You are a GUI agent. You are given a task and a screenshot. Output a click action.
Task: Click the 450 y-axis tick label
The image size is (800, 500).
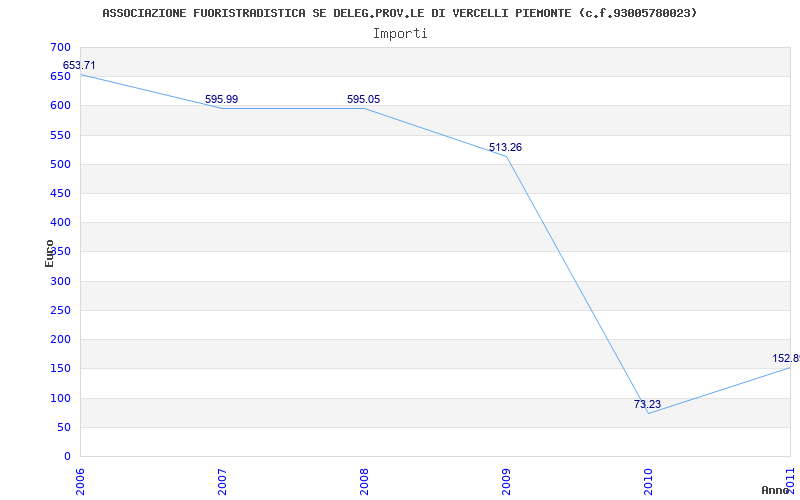pyautogui.click(x=60, y=193)
